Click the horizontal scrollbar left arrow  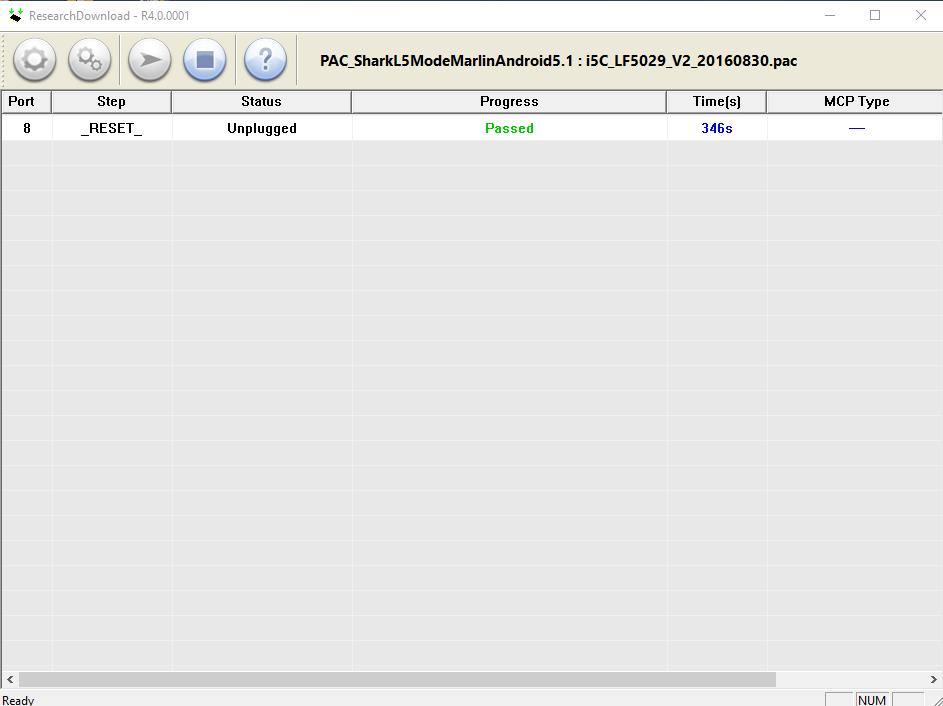pyautogui.click(x=8, y=678)
